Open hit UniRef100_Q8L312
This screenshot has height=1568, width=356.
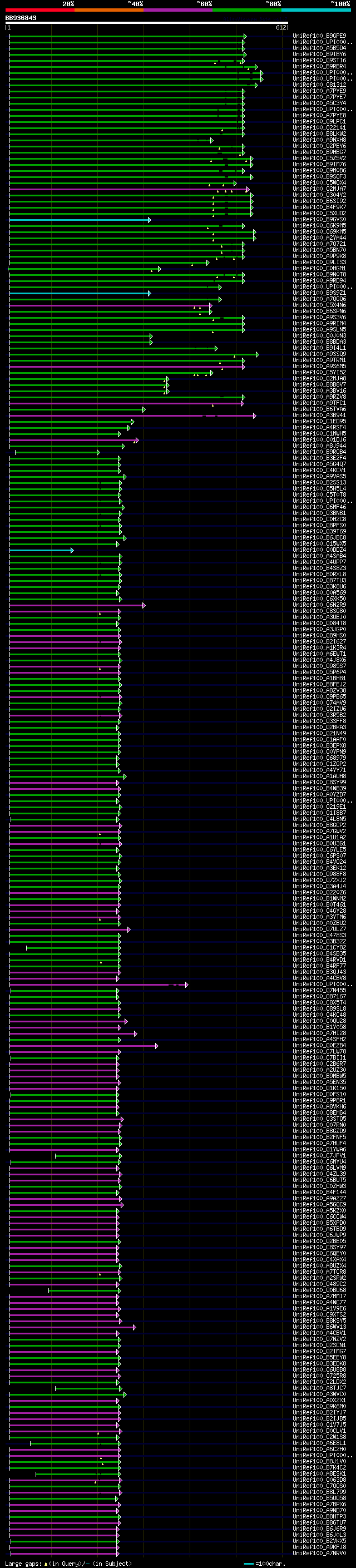[319, 85]
